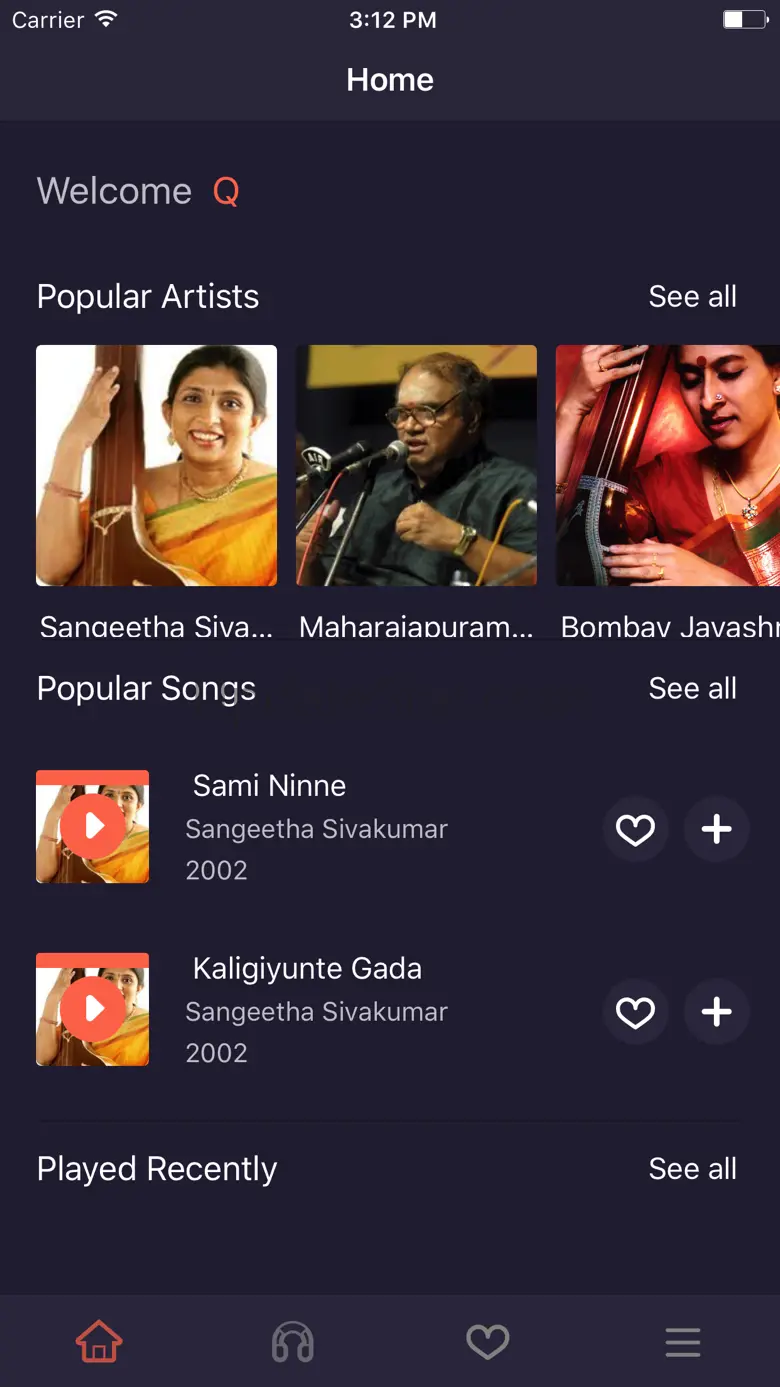Open the hamburger menu tab

point(683,1341)
